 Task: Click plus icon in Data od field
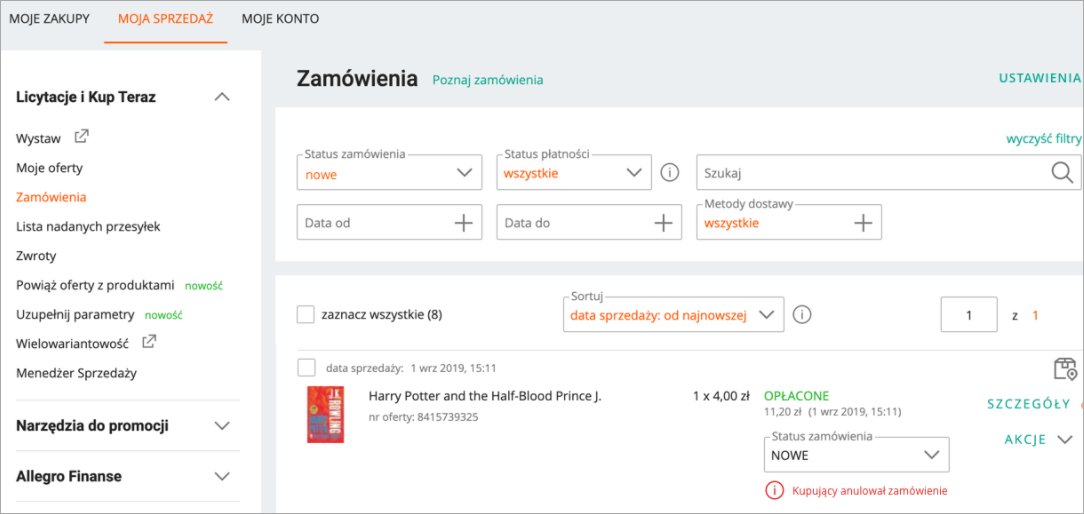(x=463, y=223)
